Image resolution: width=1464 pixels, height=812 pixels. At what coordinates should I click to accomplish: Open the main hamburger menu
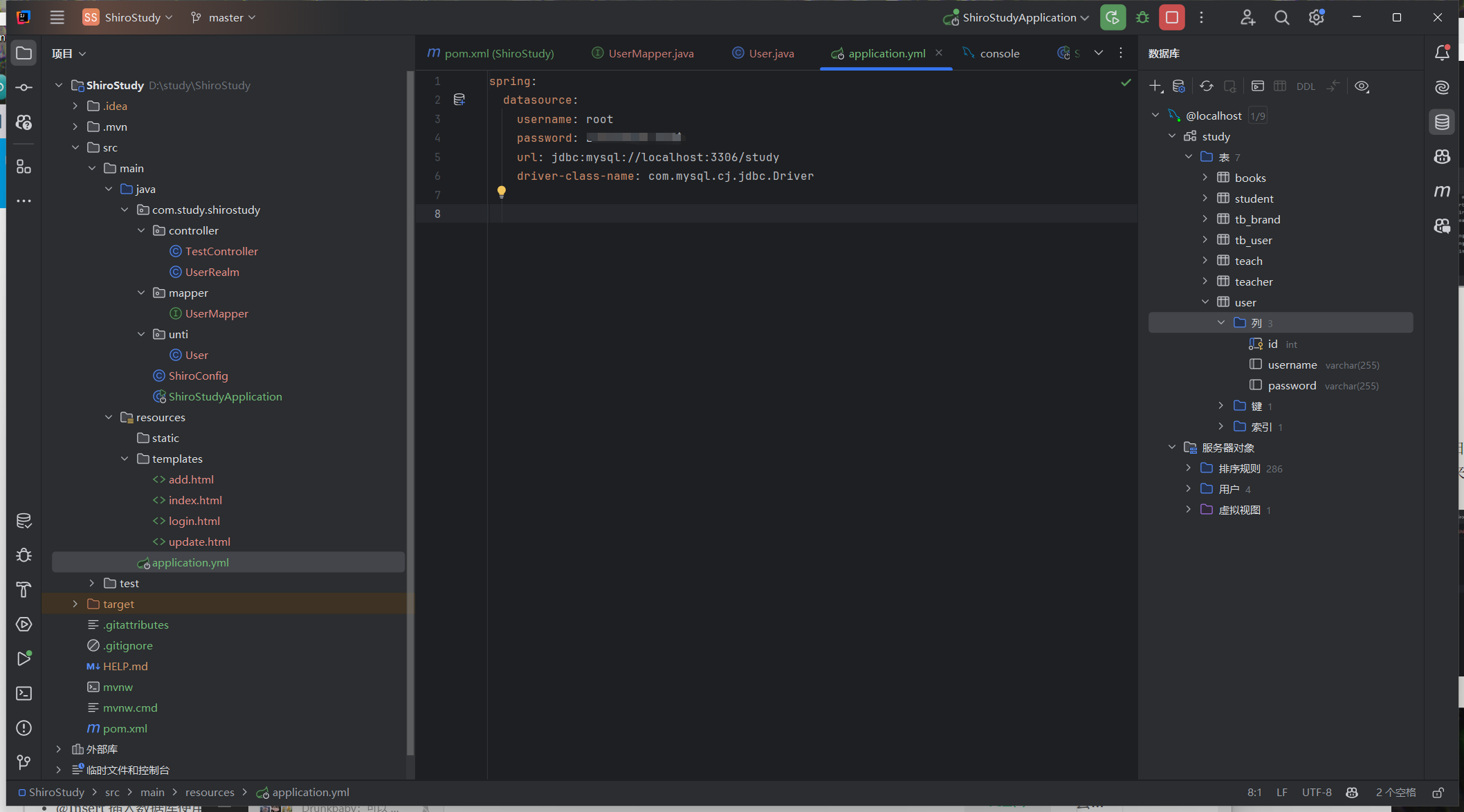click(57, 17)
